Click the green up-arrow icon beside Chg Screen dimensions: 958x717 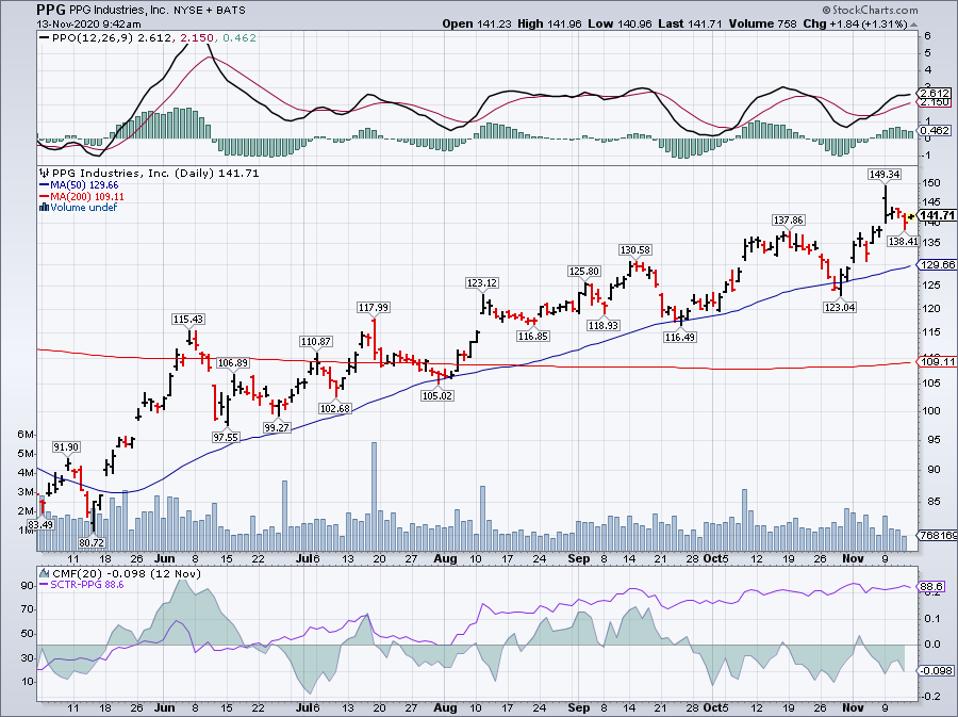click(914, 24)
